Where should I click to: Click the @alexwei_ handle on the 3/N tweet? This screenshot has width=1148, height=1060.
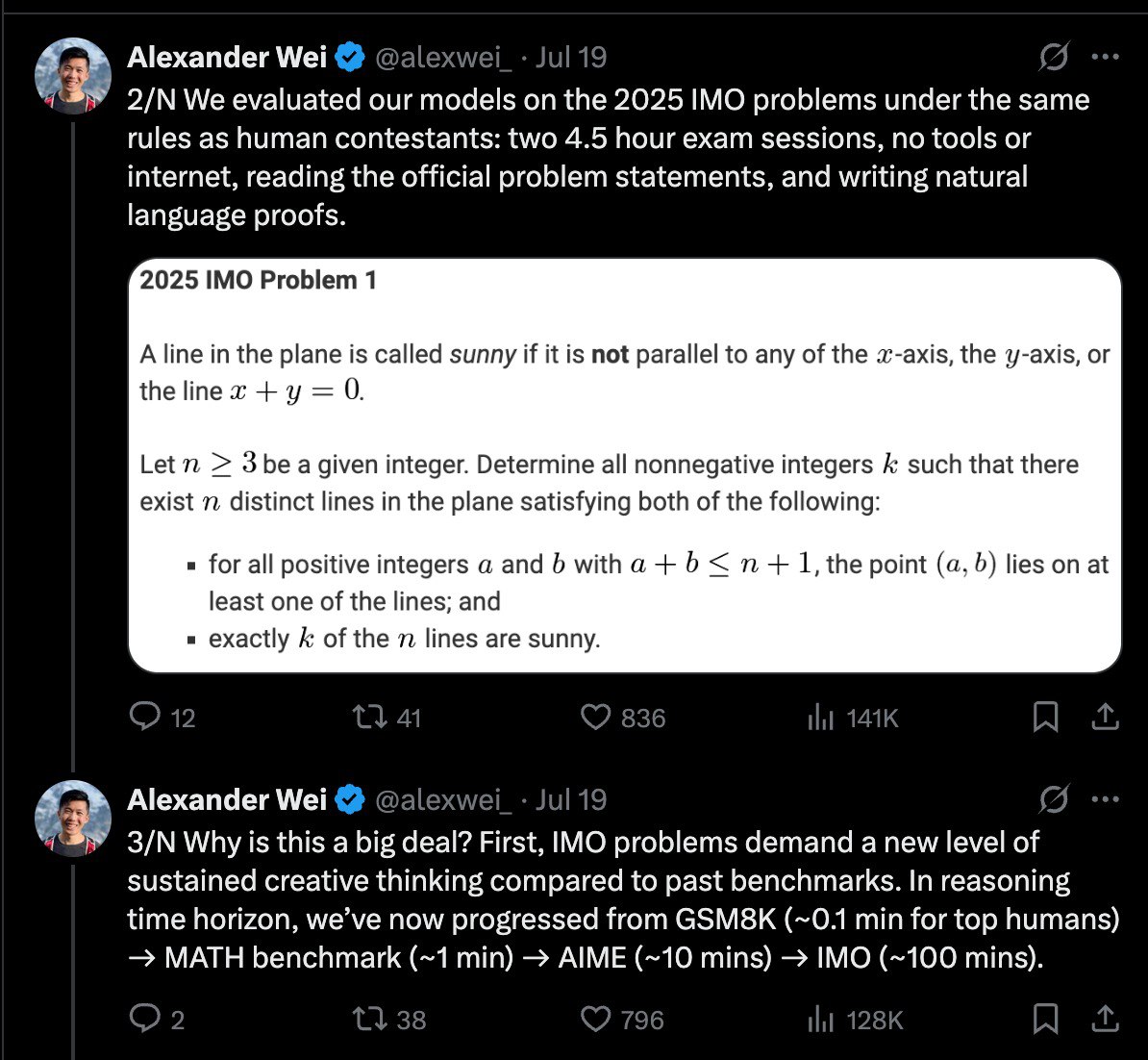441,800
